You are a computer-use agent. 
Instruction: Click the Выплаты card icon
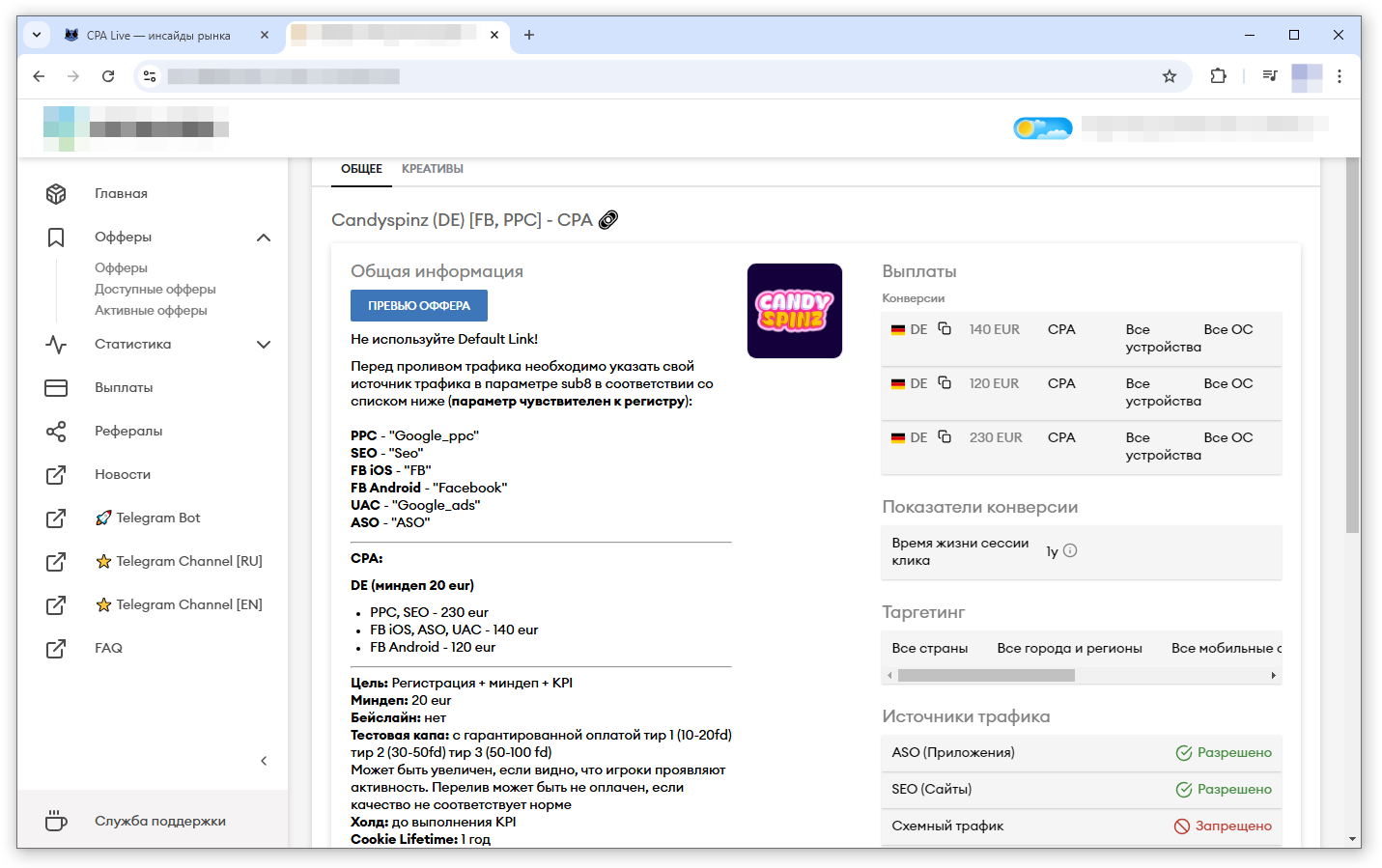56,388
